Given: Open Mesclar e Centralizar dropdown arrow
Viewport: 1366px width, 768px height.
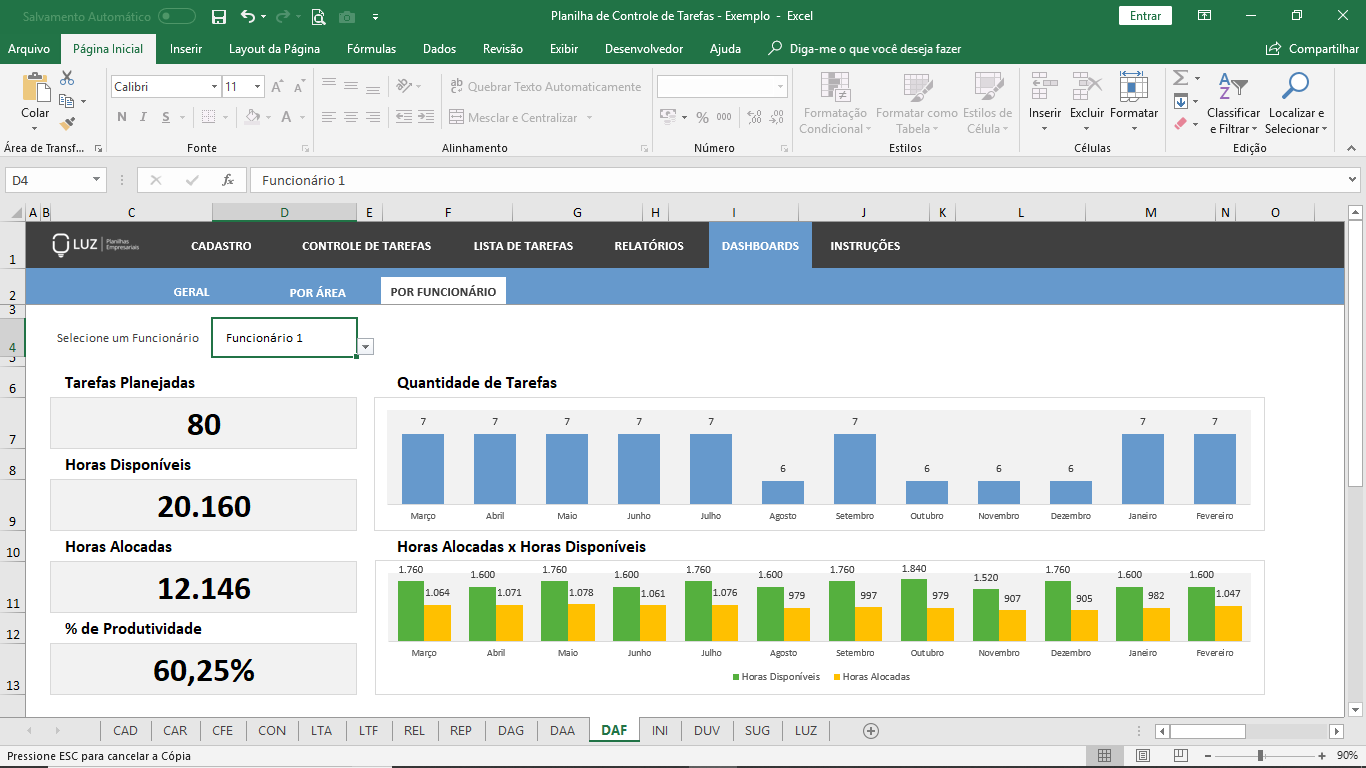Looking at the screenshot, I should tap(589, 118).
